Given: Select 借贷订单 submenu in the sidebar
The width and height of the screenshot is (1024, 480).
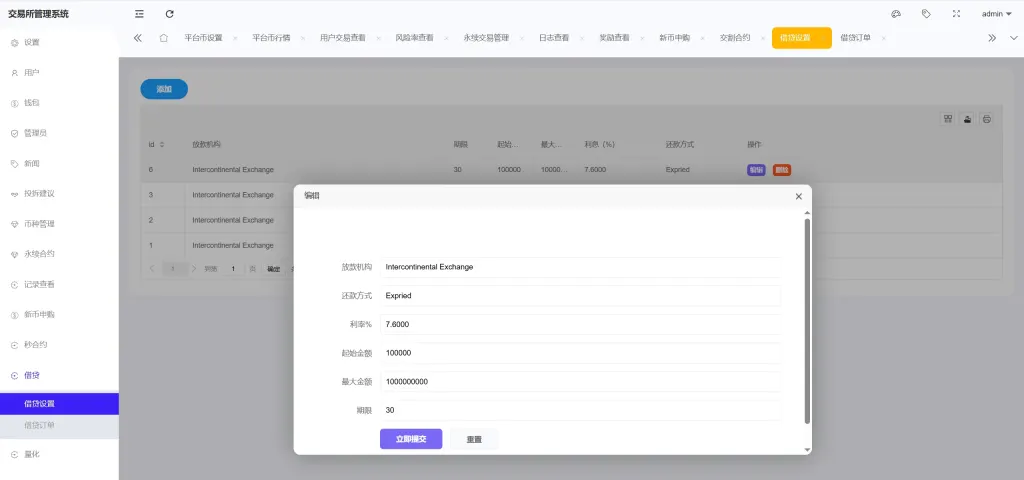Looking at the screenshot, I should coord(59,425).
